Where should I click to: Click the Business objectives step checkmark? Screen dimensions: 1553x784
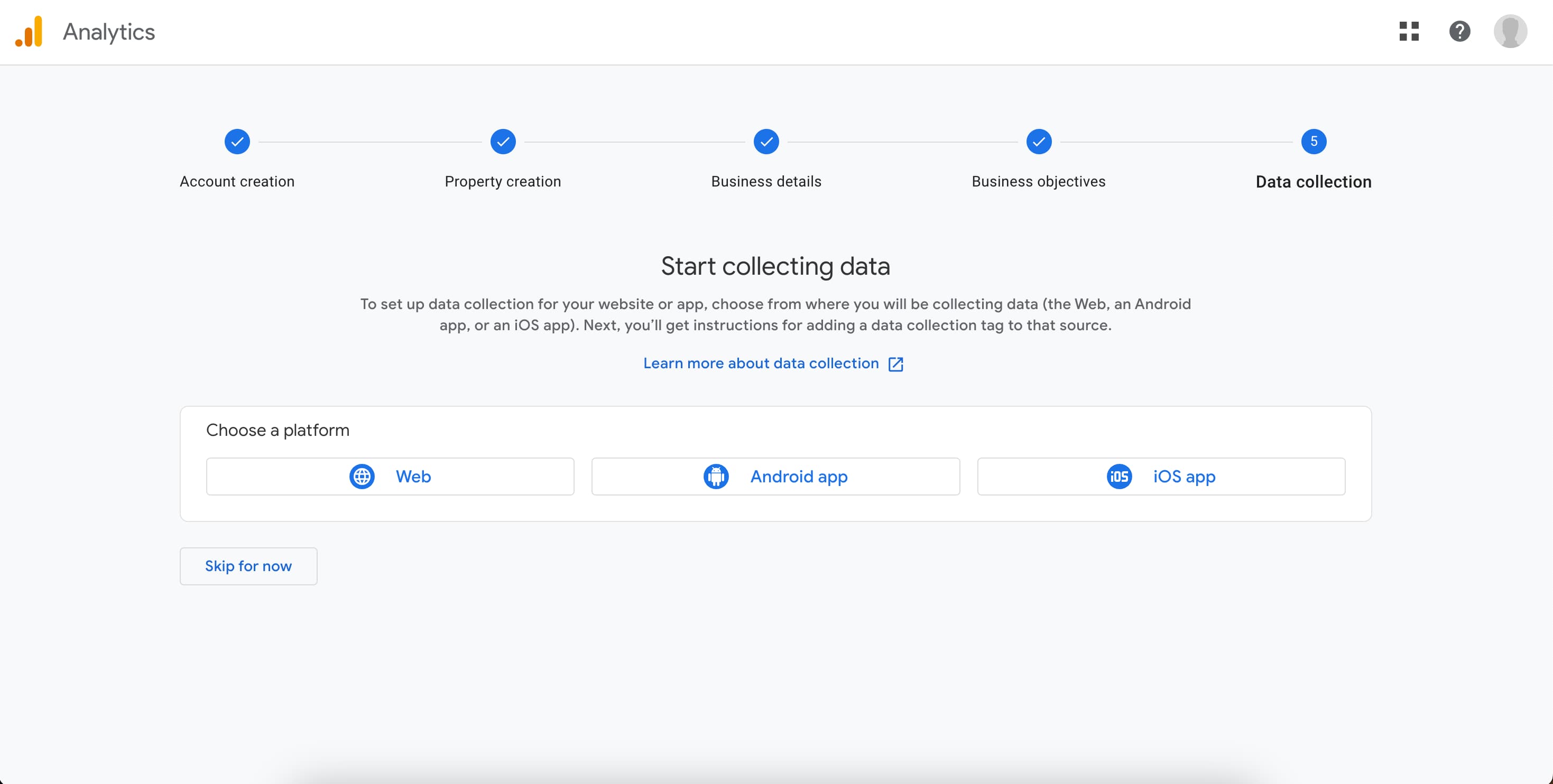(1039, 142)
